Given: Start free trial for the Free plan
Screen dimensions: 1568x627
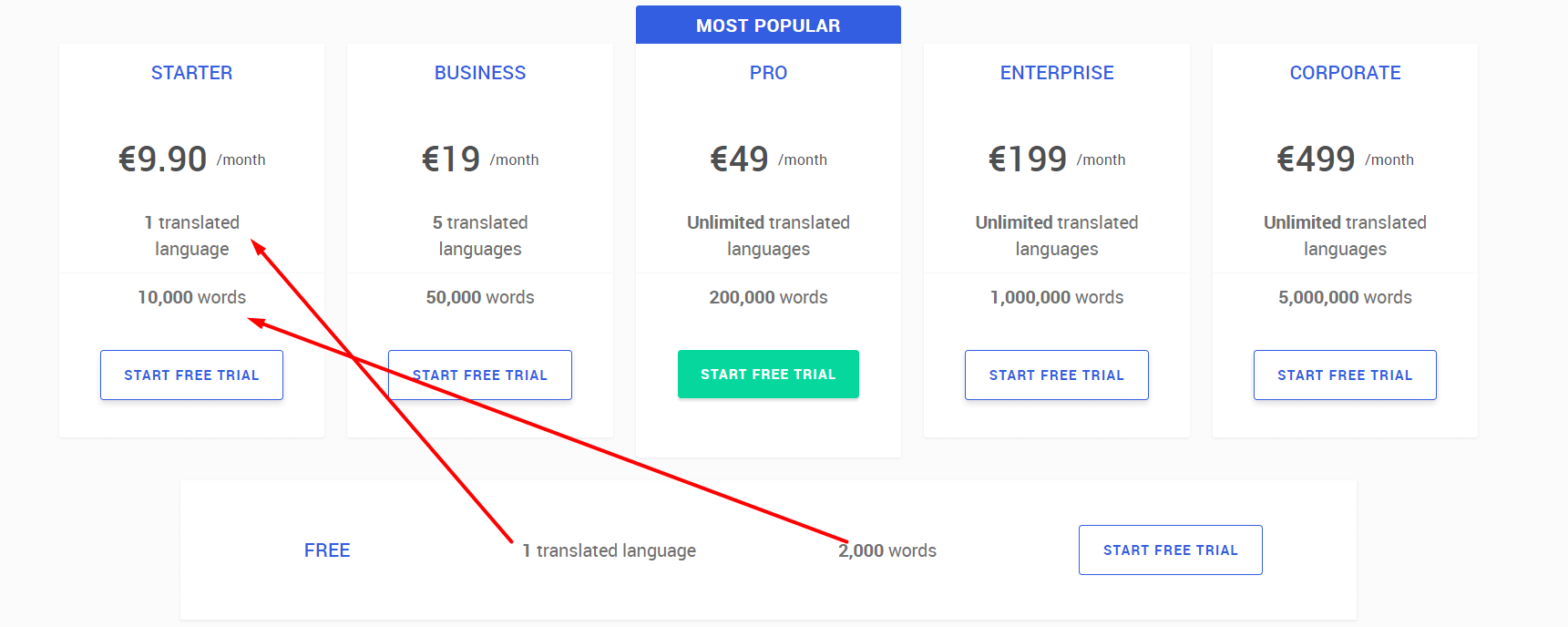Looking at the screenshot, I should pos(1171,550).
